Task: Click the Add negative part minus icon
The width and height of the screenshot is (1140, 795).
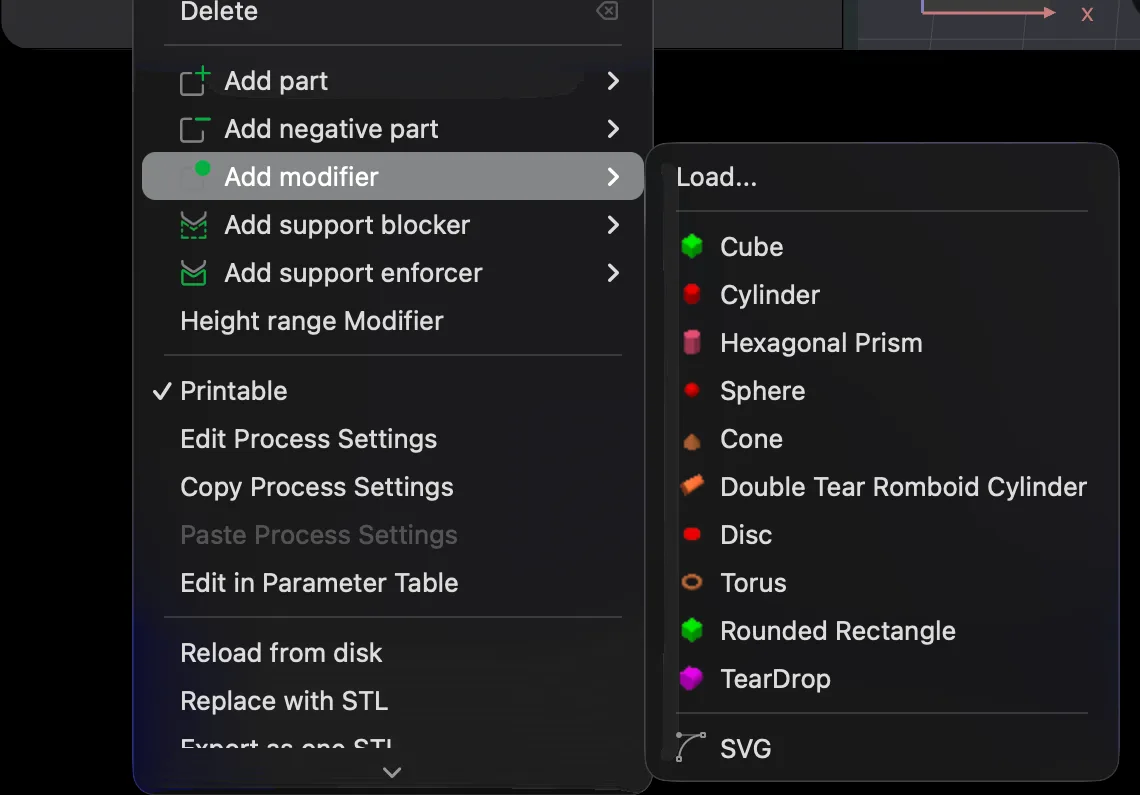Action: (x=195, y=129)
